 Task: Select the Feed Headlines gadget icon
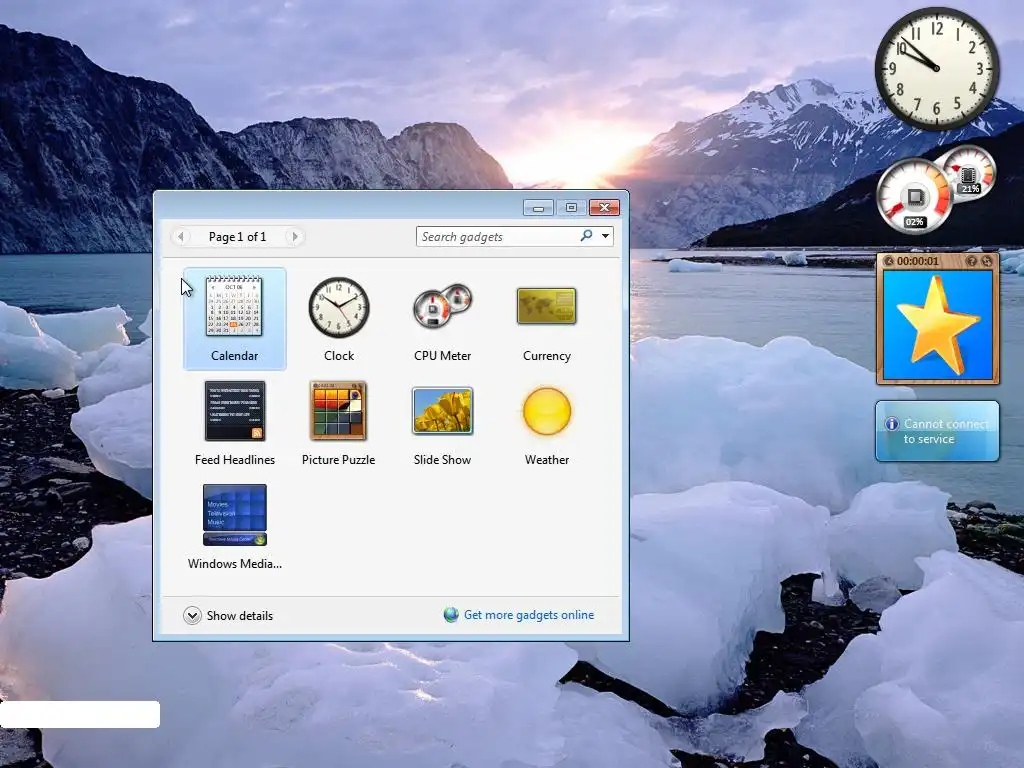point(234,411)
